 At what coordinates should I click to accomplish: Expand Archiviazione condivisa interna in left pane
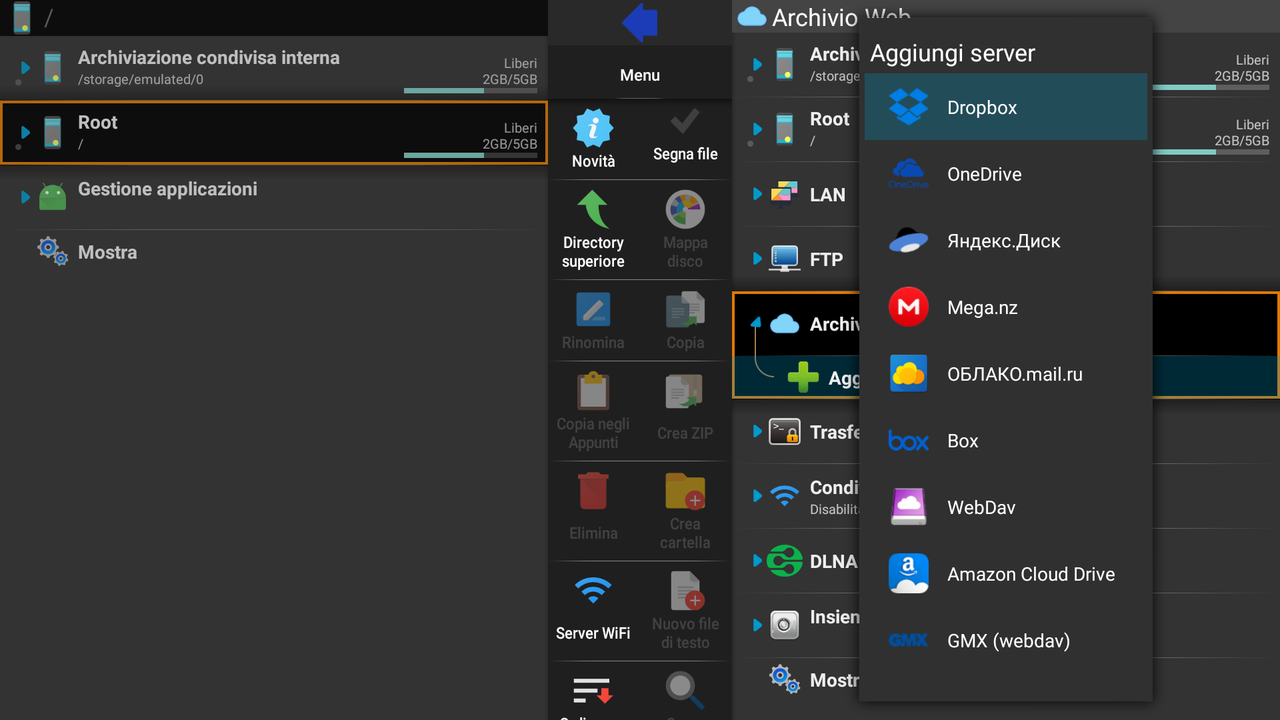point(25,68)
